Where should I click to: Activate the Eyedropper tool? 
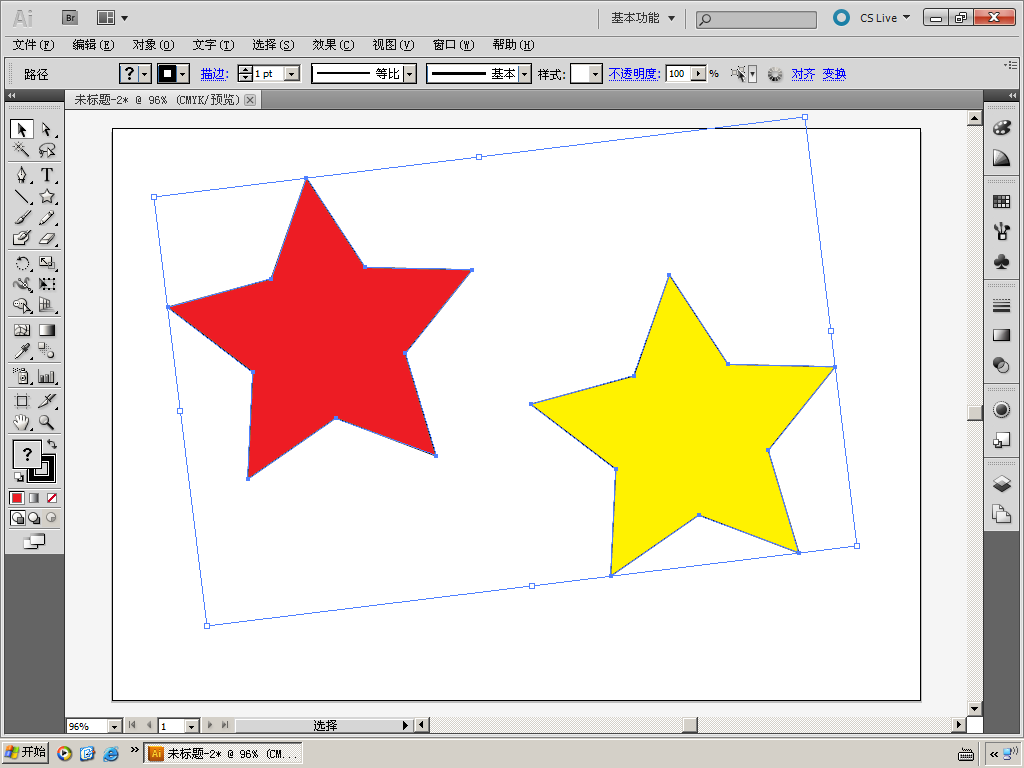[22, 351]
